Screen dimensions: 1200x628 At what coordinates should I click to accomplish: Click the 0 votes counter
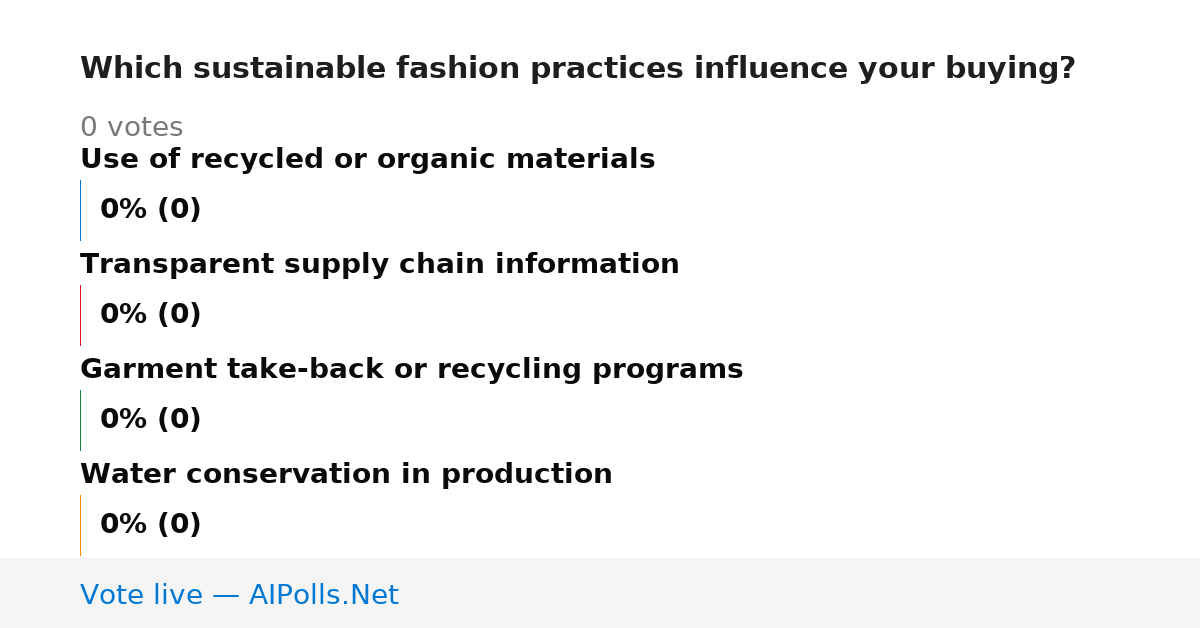[x=131, y=127]
